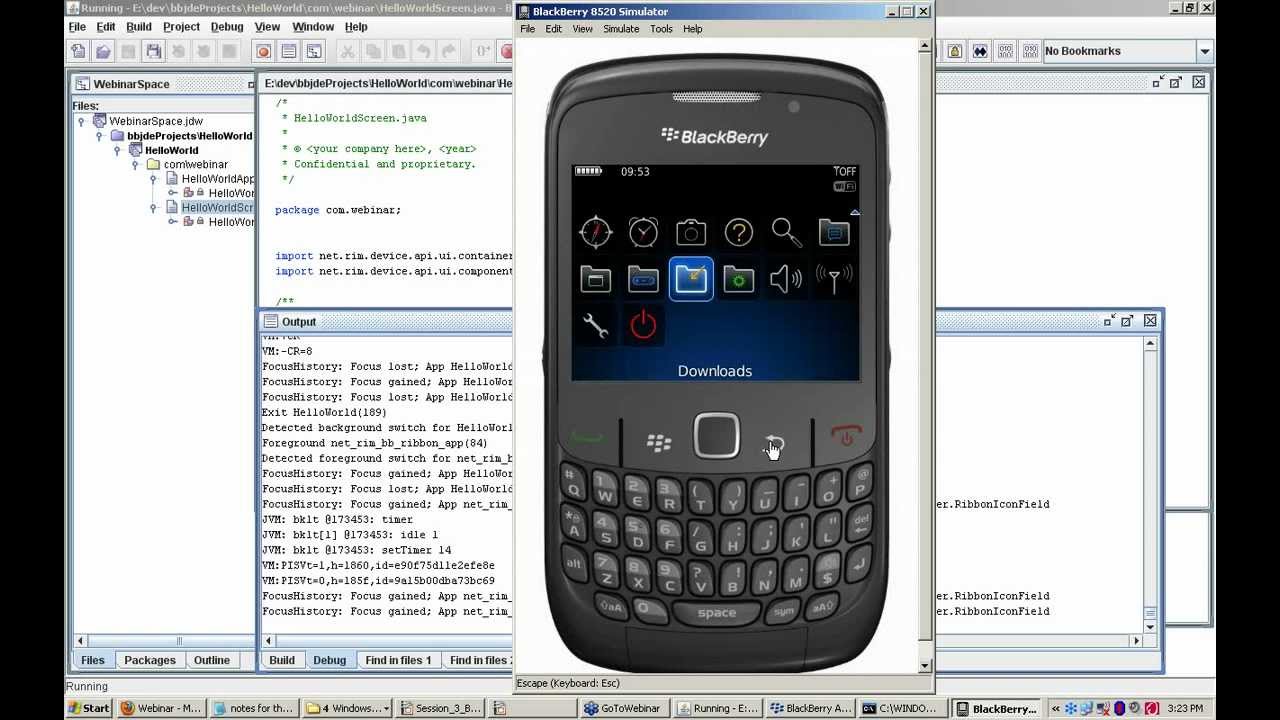Click the Windows Start button

(x=88, y=708)
